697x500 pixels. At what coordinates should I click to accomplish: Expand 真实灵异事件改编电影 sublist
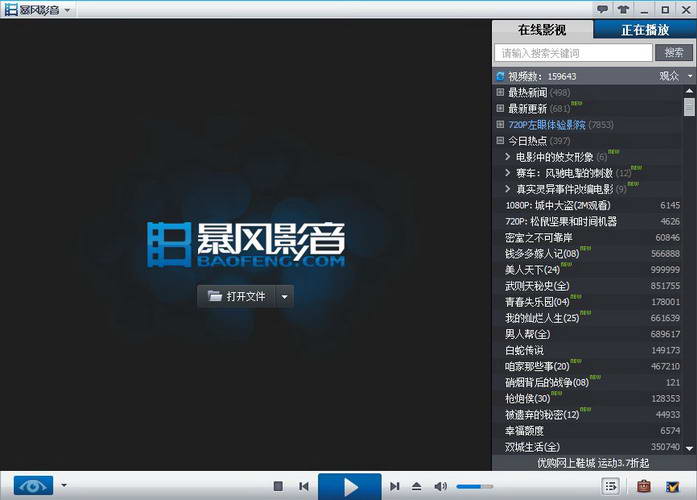pos(508,189)
